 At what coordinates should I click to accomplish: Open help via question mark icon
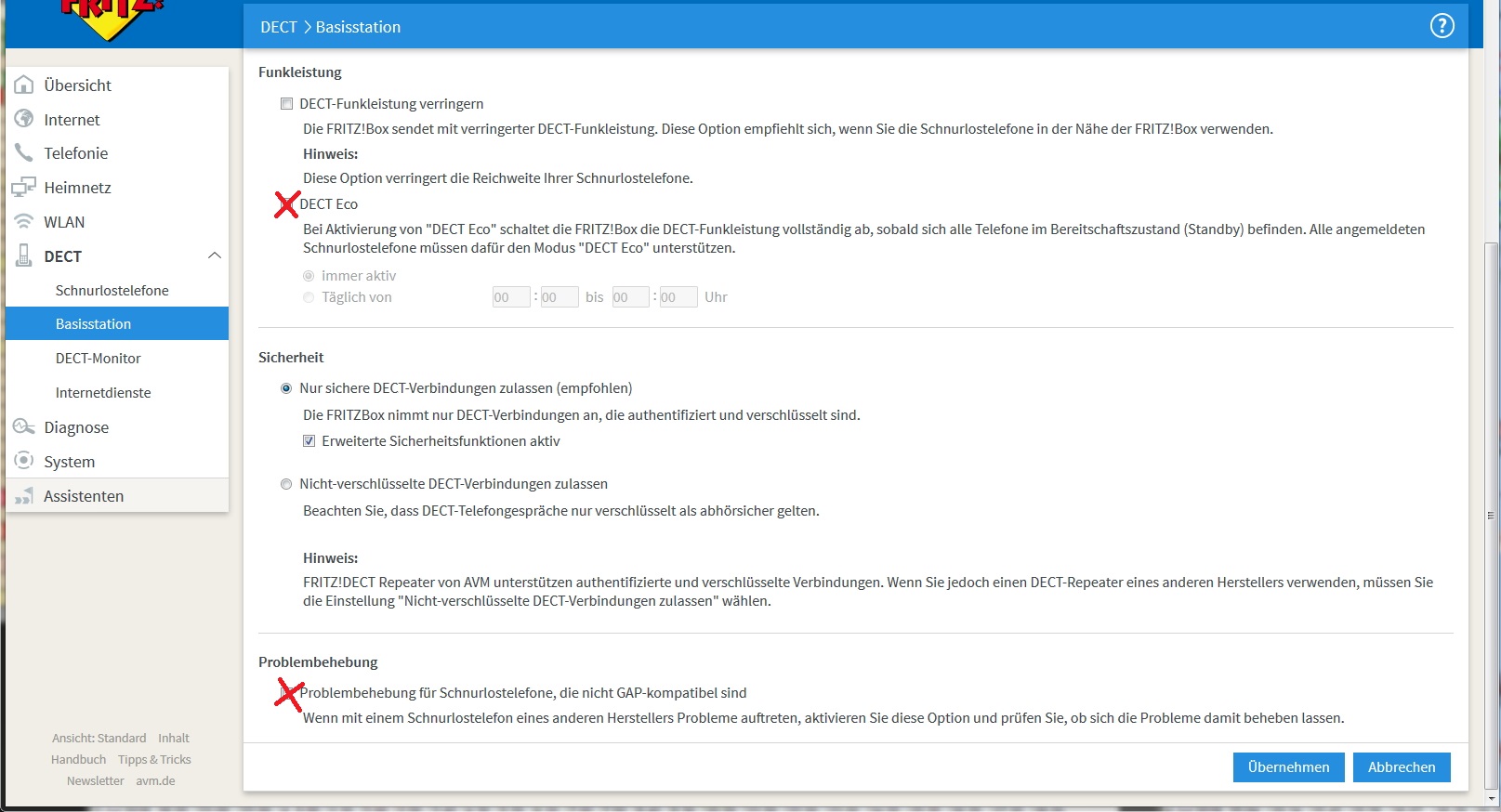point(1442,26)
